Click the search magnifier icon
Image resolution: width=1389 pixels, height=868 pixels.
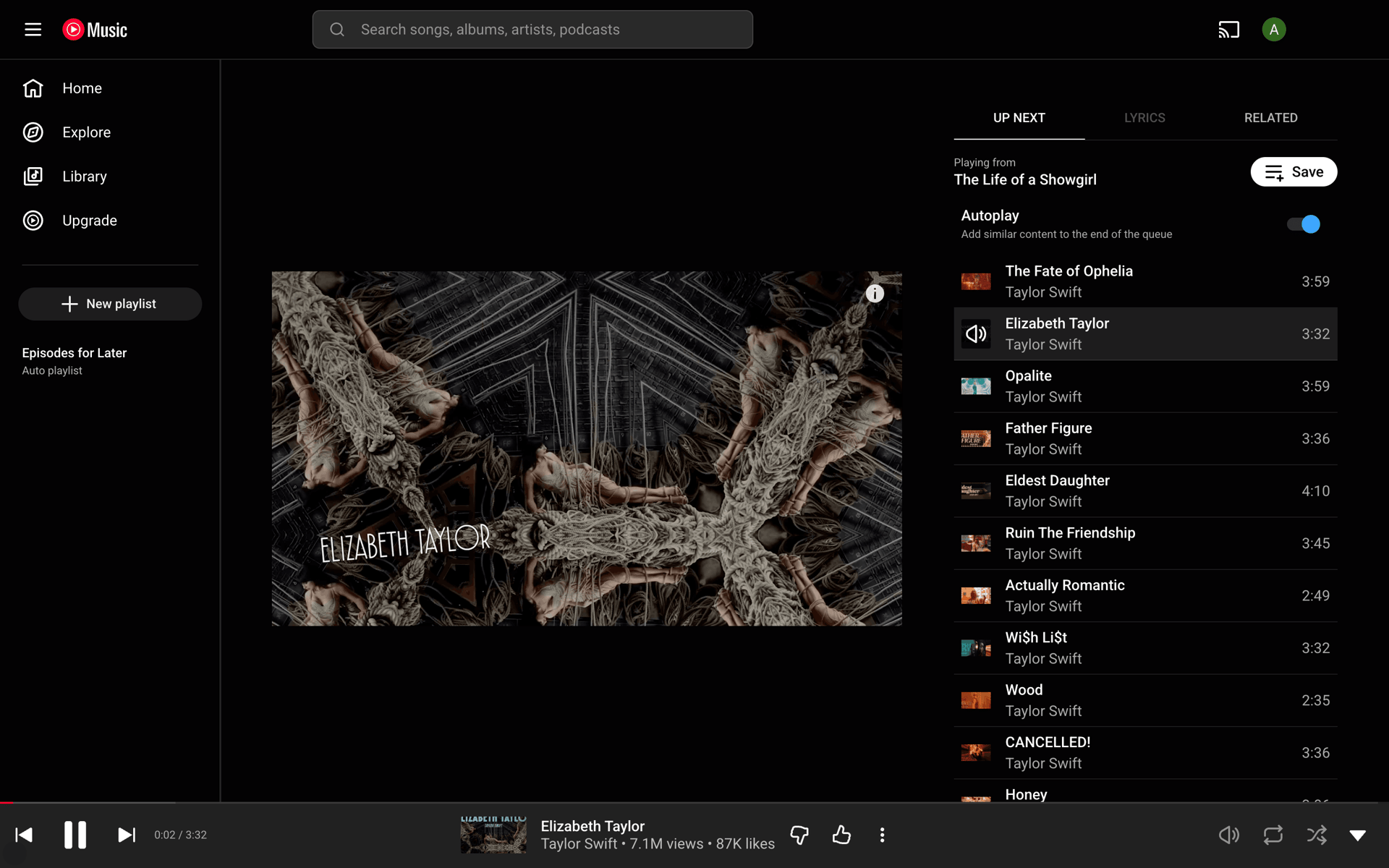[x=337, y=30]
